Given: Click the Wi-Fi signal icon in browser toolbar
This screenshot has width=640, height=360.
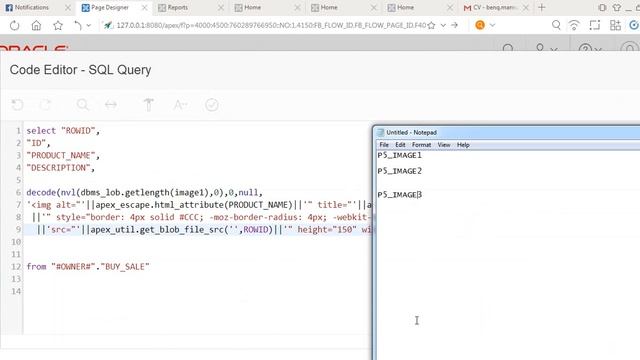Looking at the screenshot, I should pos(574,25).
